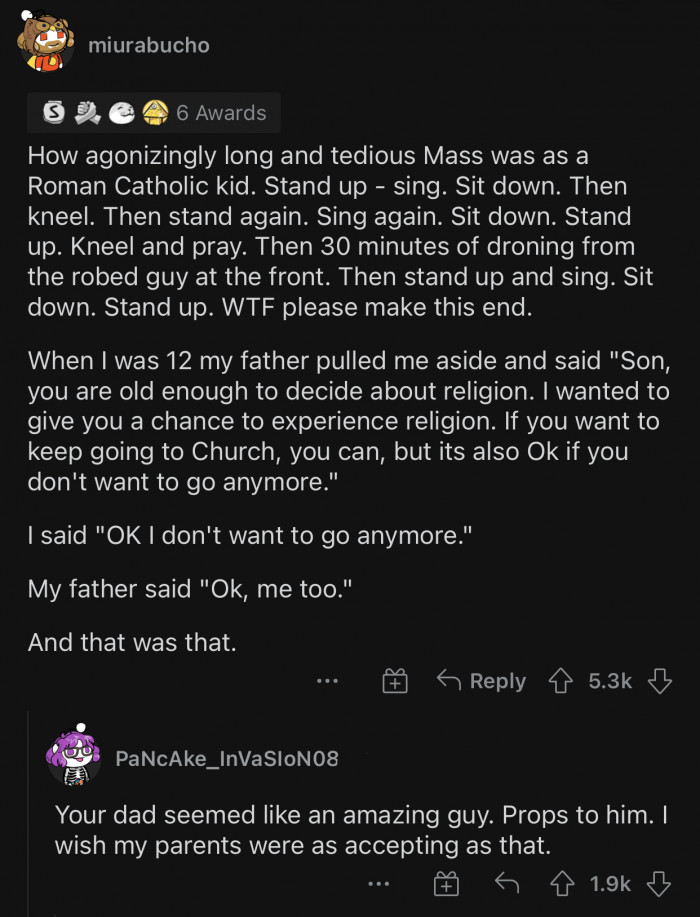Click the reply arrow on PaNcAke's comment
The width and height of the screenshot is (700, 917).
point(509,883)
